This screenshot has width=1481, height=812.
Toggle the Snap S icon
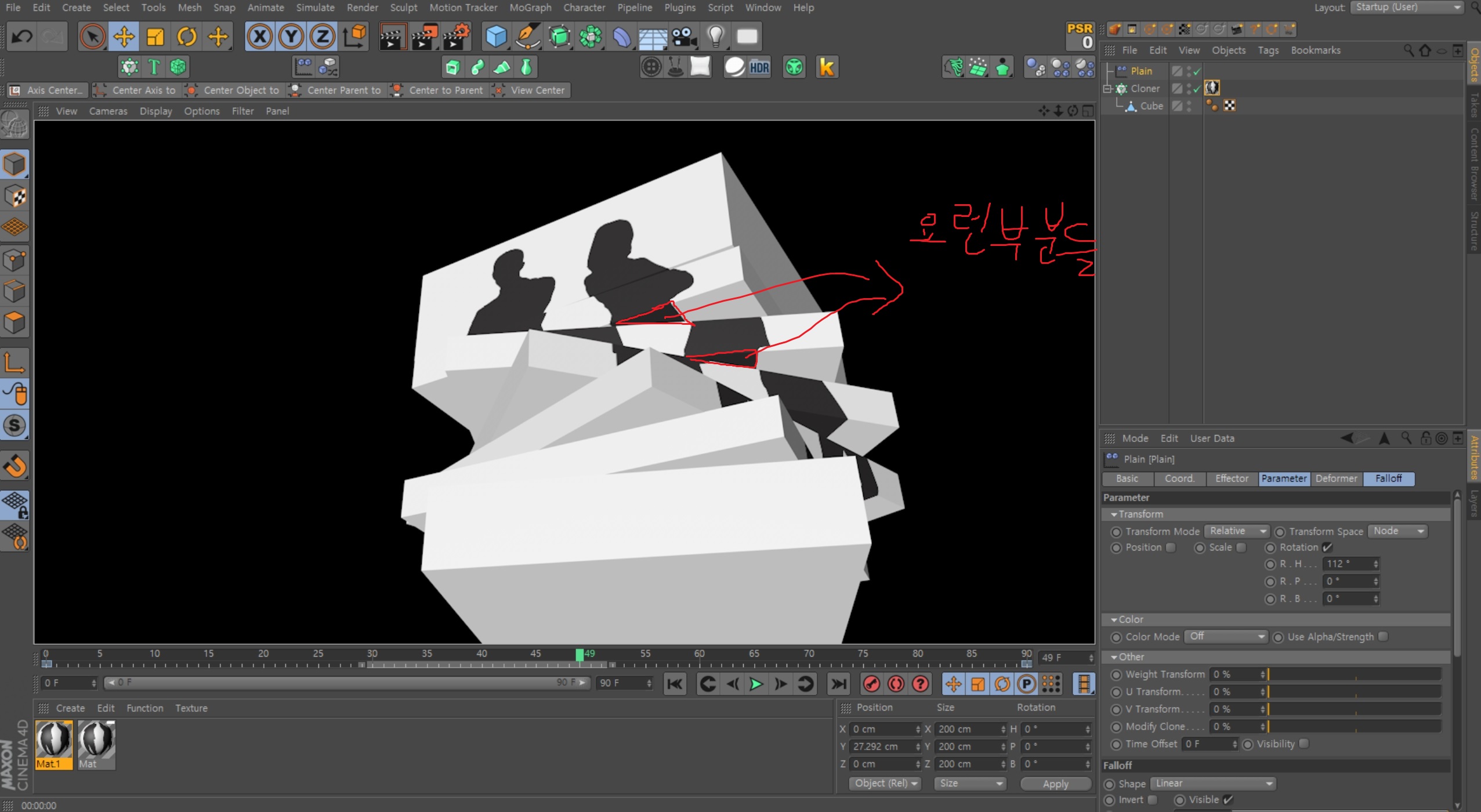pyautogui.click(x=14, y=426)
